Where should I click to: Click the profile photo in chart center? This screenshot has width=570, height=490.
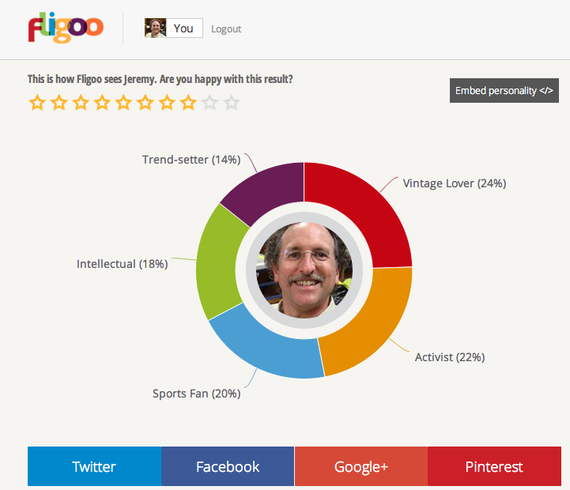point(304,270)
